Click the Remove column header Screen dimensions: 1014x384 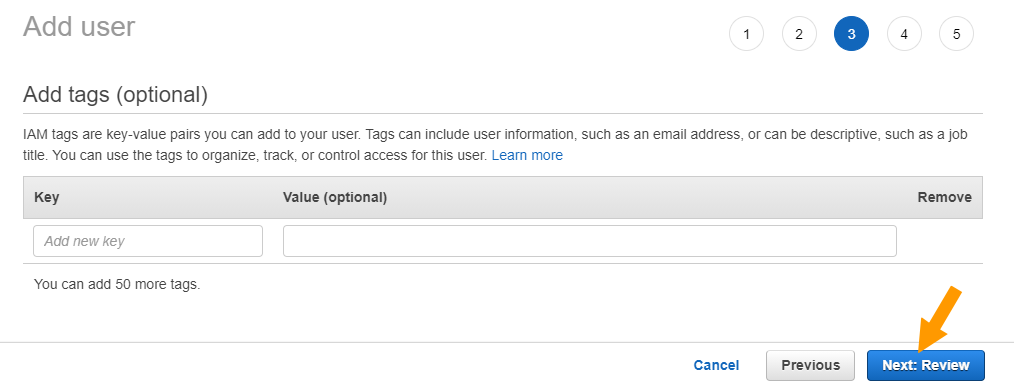click(x=944, y=197)
